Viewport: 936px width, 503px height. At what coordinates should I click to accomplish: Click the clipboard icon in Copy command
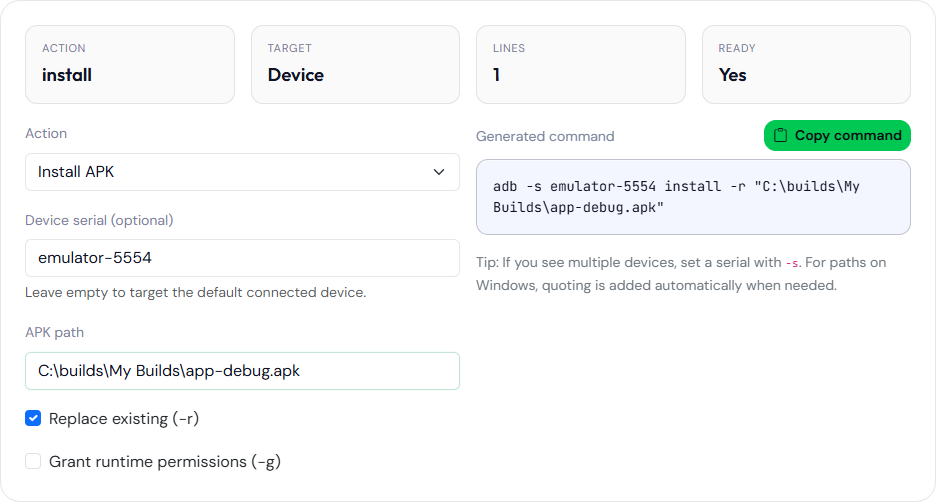(x=780, y=135)
